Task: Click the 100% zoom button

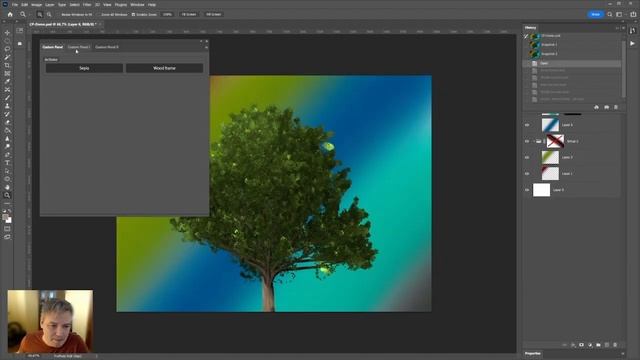Action: [167, 14]
